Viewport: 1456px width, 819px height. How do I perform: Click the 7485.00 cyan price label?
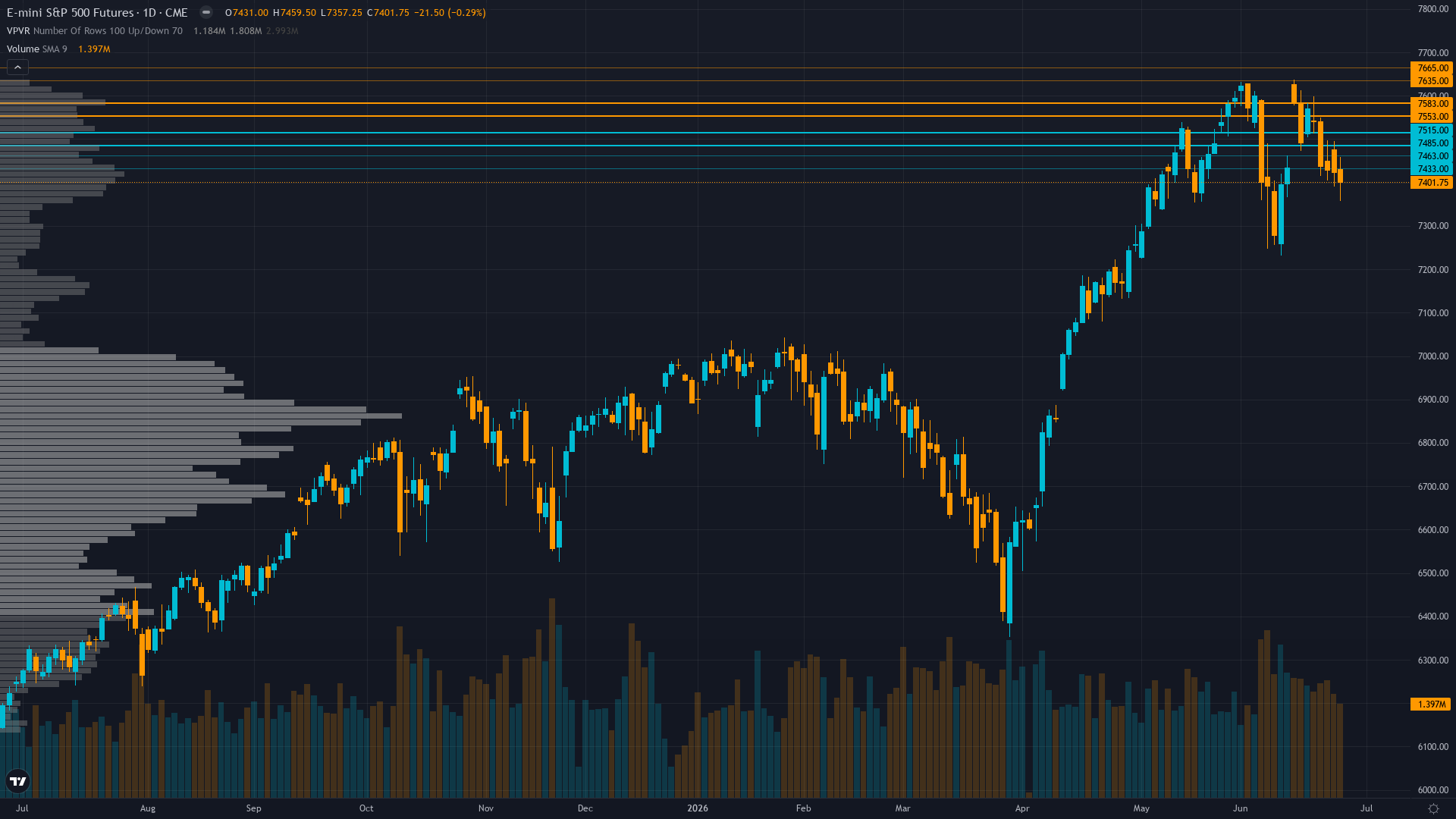point(1432,143)
